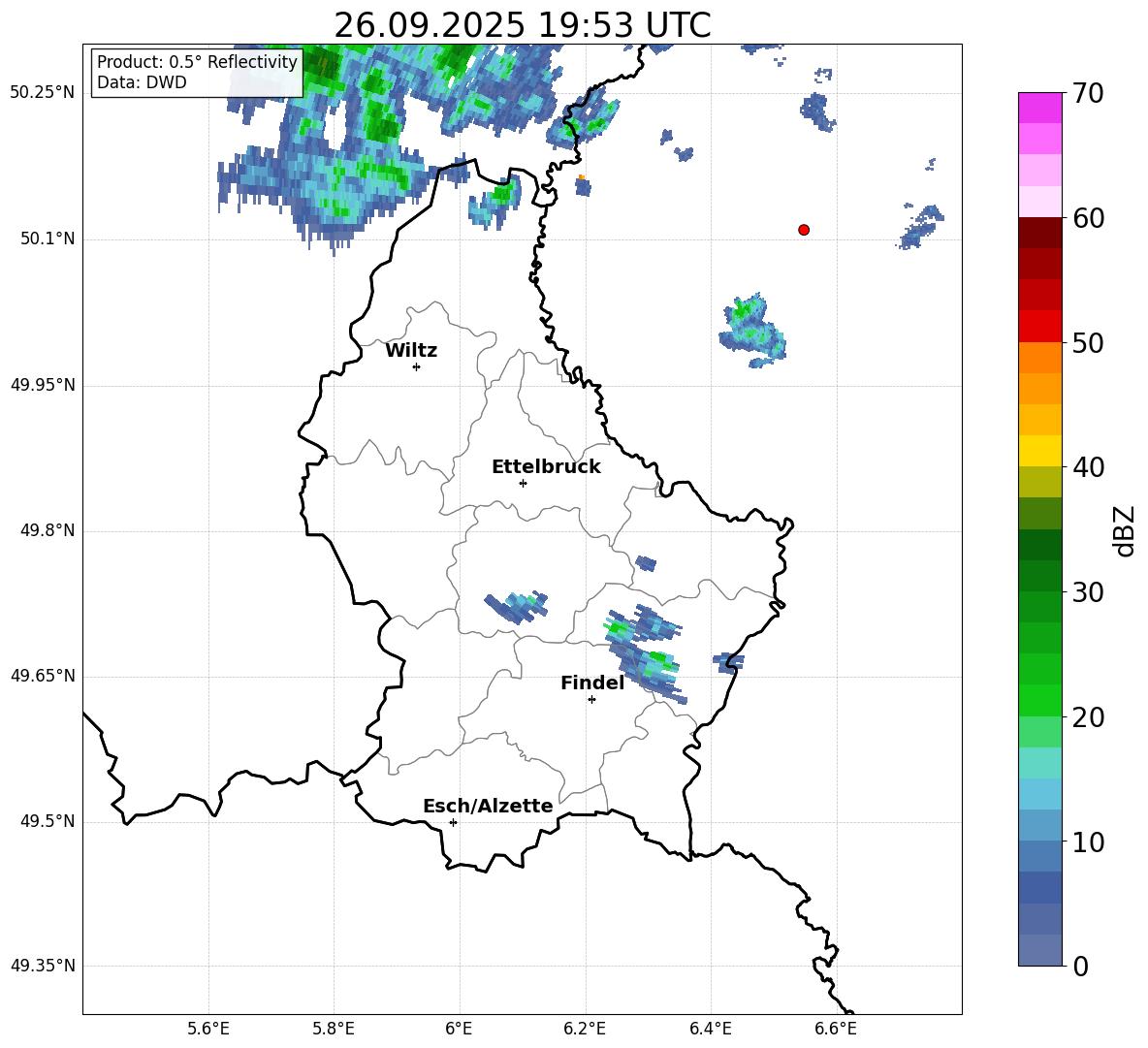Click the 30 value on colorbar
This screenshot has width=1148, height=1048.
pyautogui.click(x=1088, y=592)
